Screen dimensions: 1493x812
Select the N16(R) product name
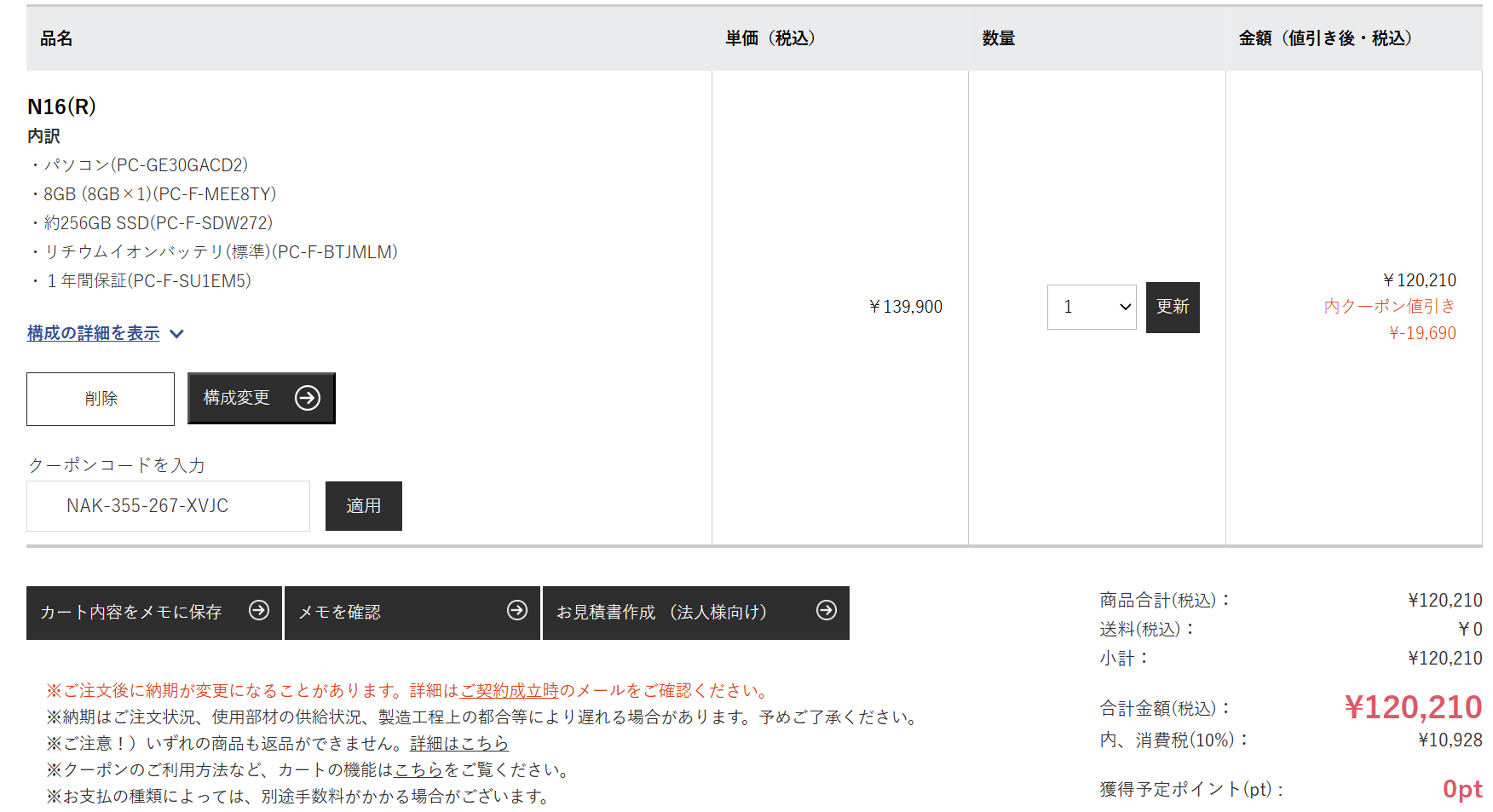coord(61,107)
